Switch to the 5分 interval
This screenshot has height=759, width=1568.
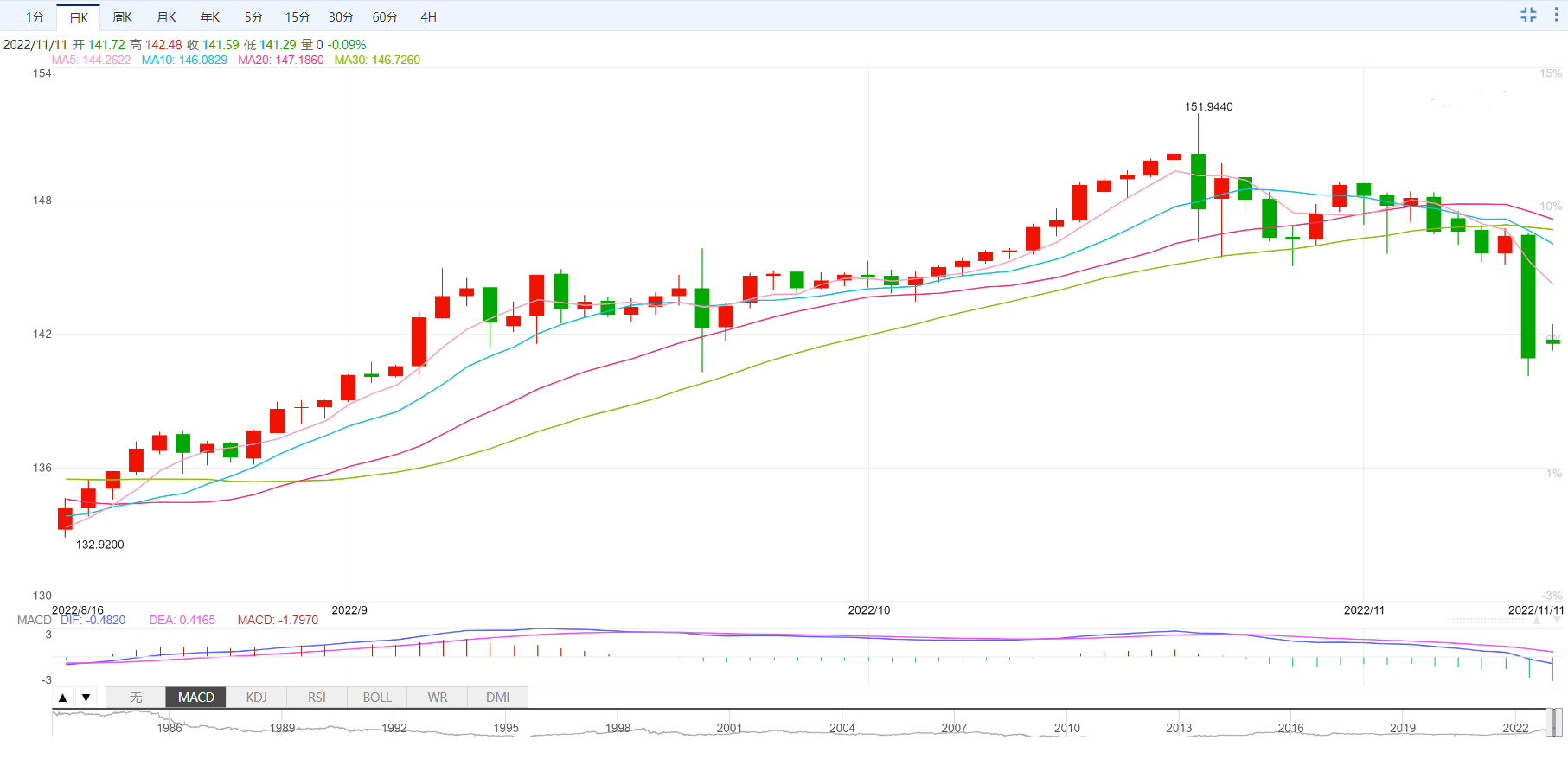click(253, 17)
